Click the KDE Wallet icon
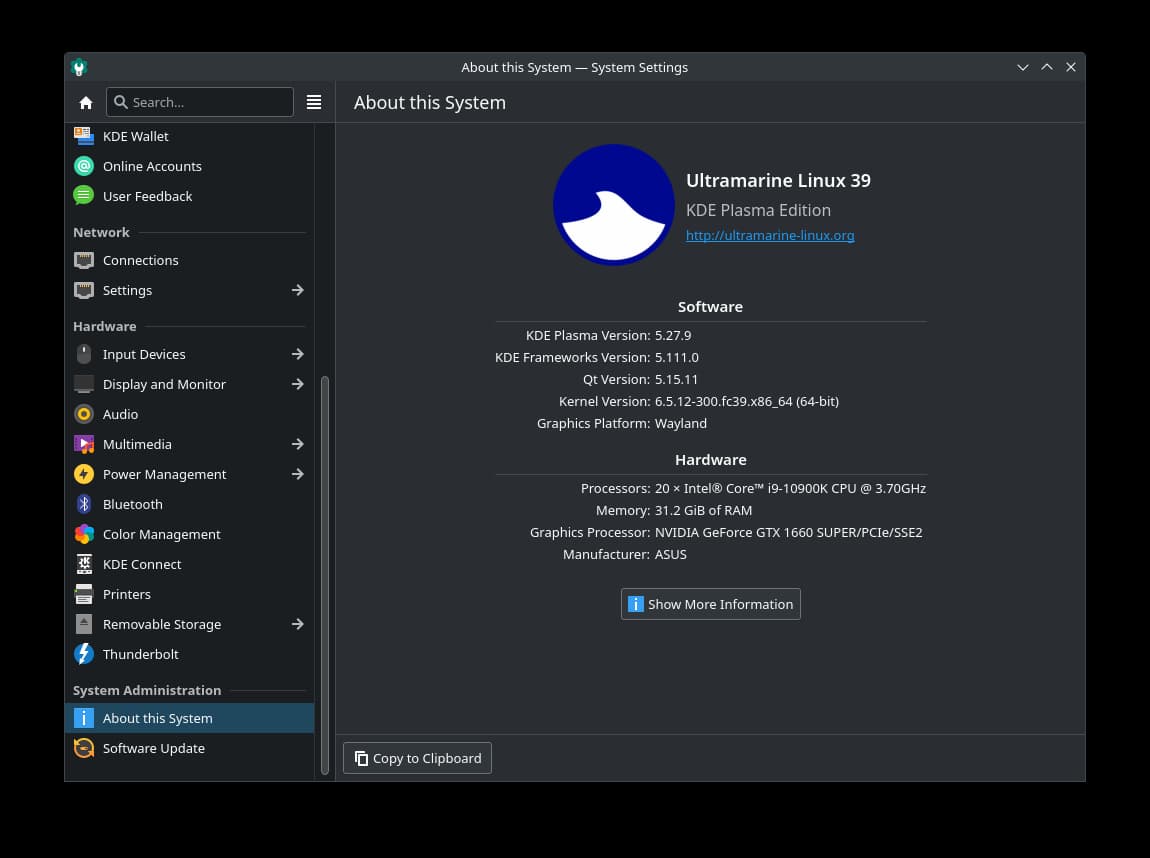 coord(84,136)
